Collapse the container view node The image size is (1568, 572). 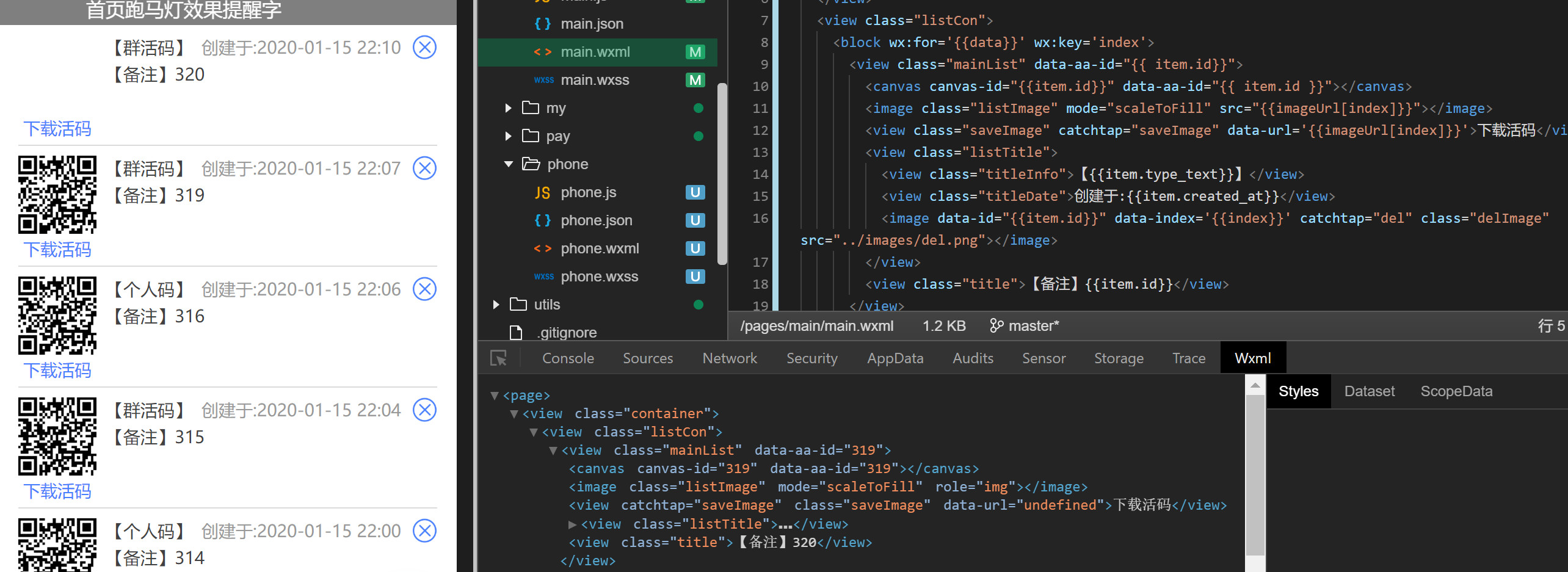[514, 414]
